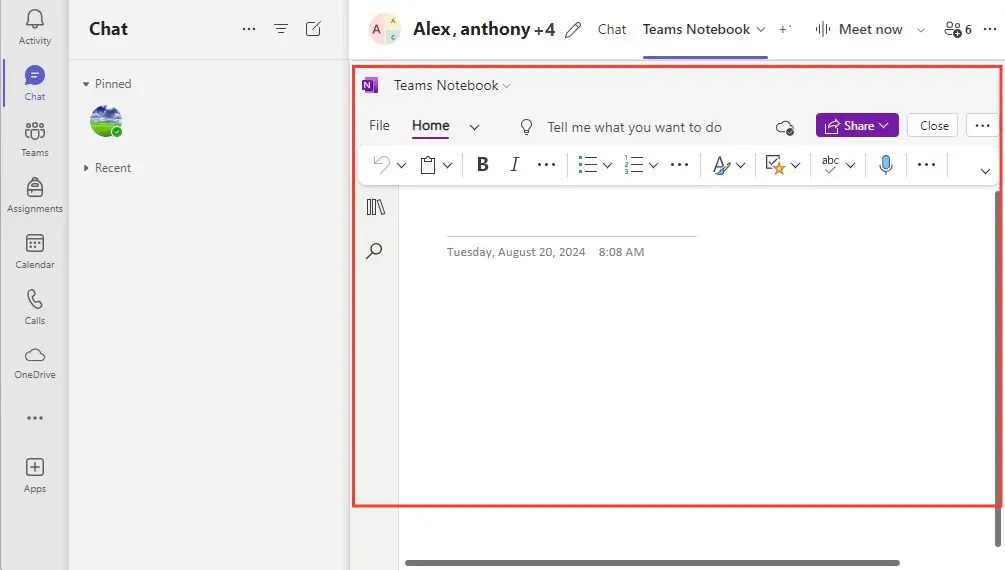Click the Dictate microphone icon
Screen dimensions: 1005x570
885,165
